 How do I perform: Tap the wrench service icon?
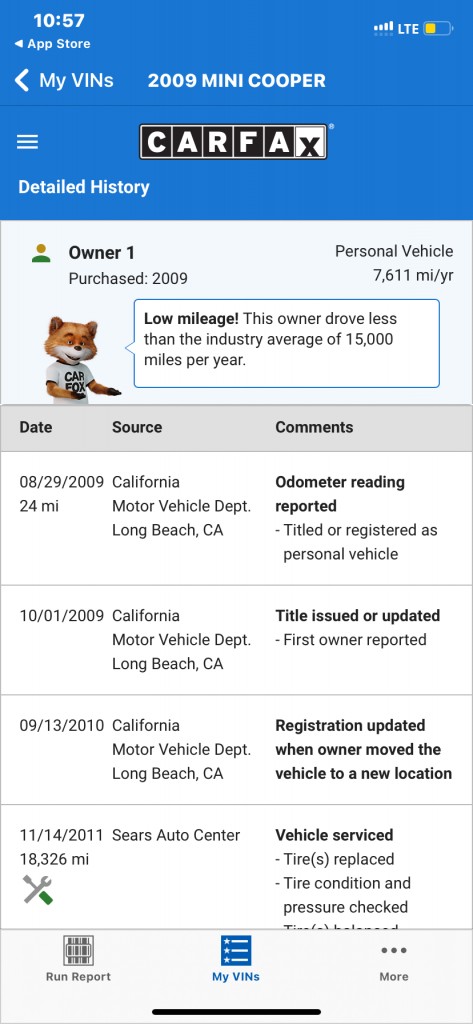[x=37, y=889]
